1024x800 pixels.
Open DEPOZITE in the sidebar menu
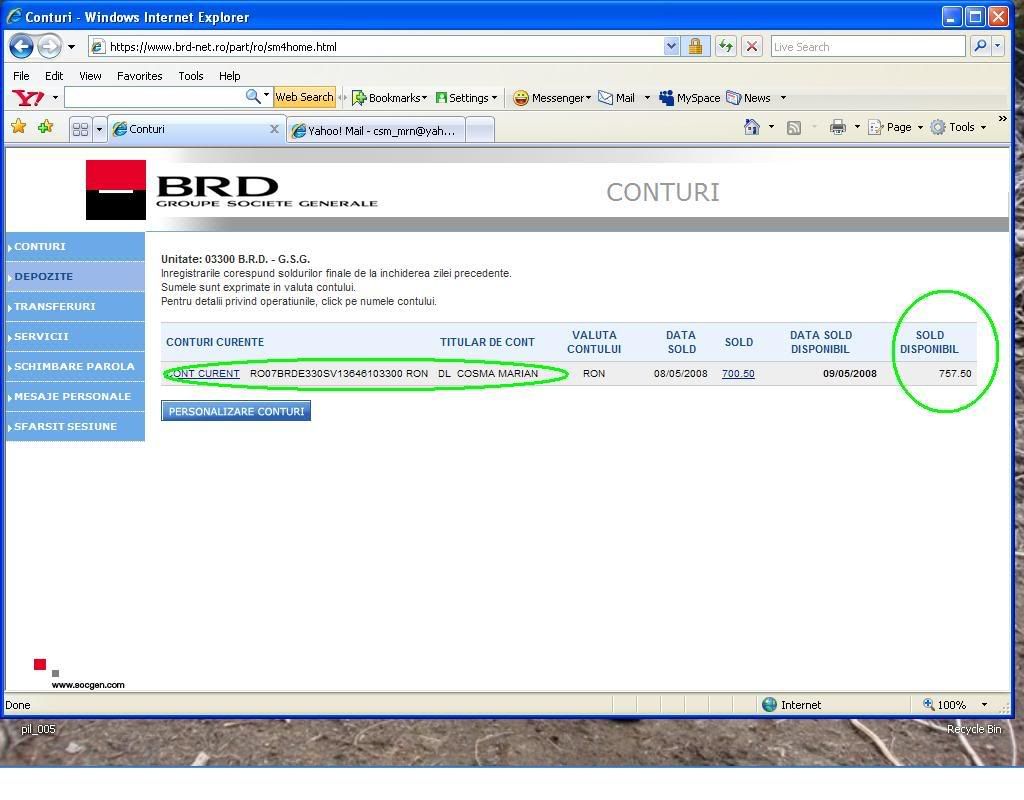(x=75, y=276)
